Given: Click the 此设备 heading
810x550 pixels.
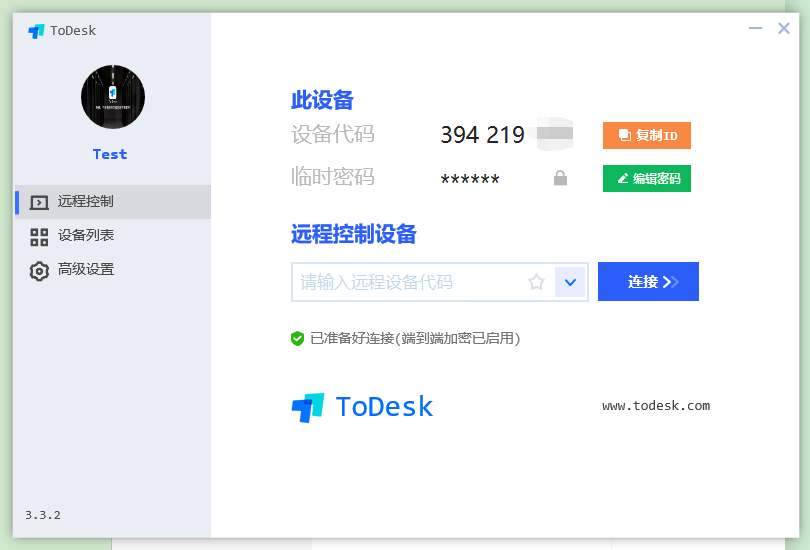Looking at the screenshot, I should click(x=322, y=100).
